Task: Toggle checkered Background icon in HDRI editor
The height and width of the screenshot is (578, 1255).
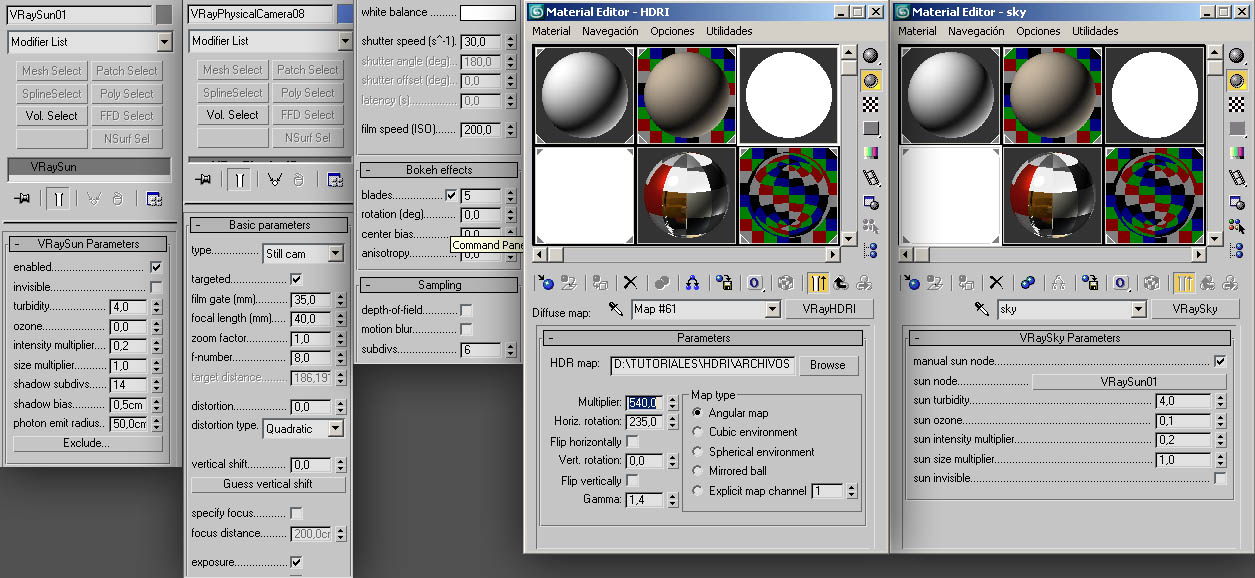Action: click(x=870, y=103)
